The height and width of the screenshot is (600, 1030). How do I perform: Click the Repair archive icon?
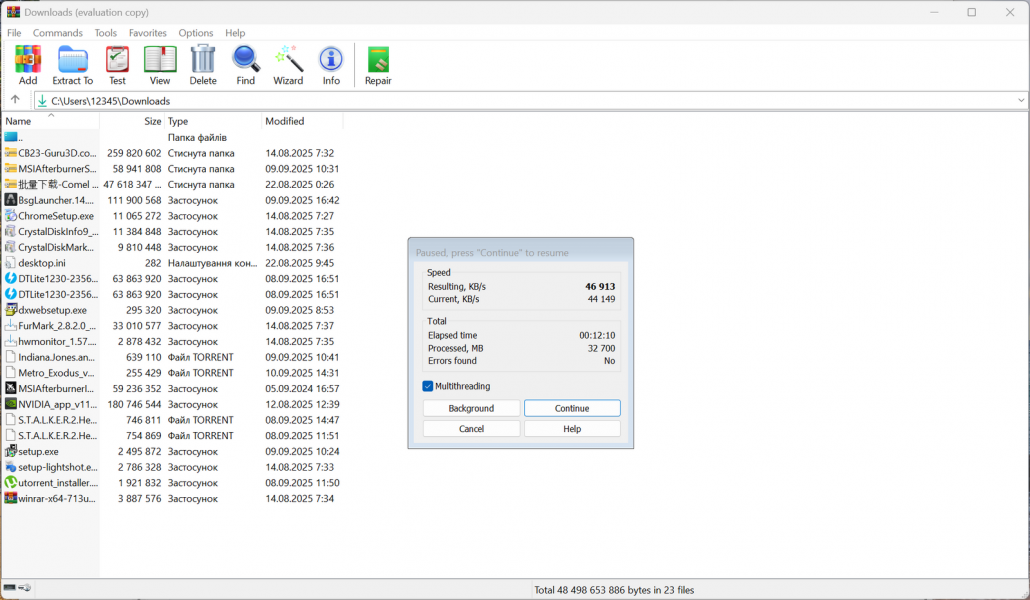378,62
